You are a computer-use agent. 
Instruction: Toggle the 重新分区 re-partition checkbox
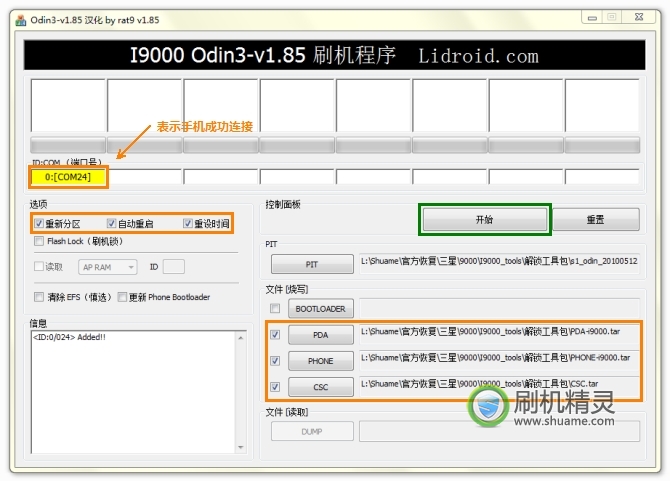coord(39,223)
